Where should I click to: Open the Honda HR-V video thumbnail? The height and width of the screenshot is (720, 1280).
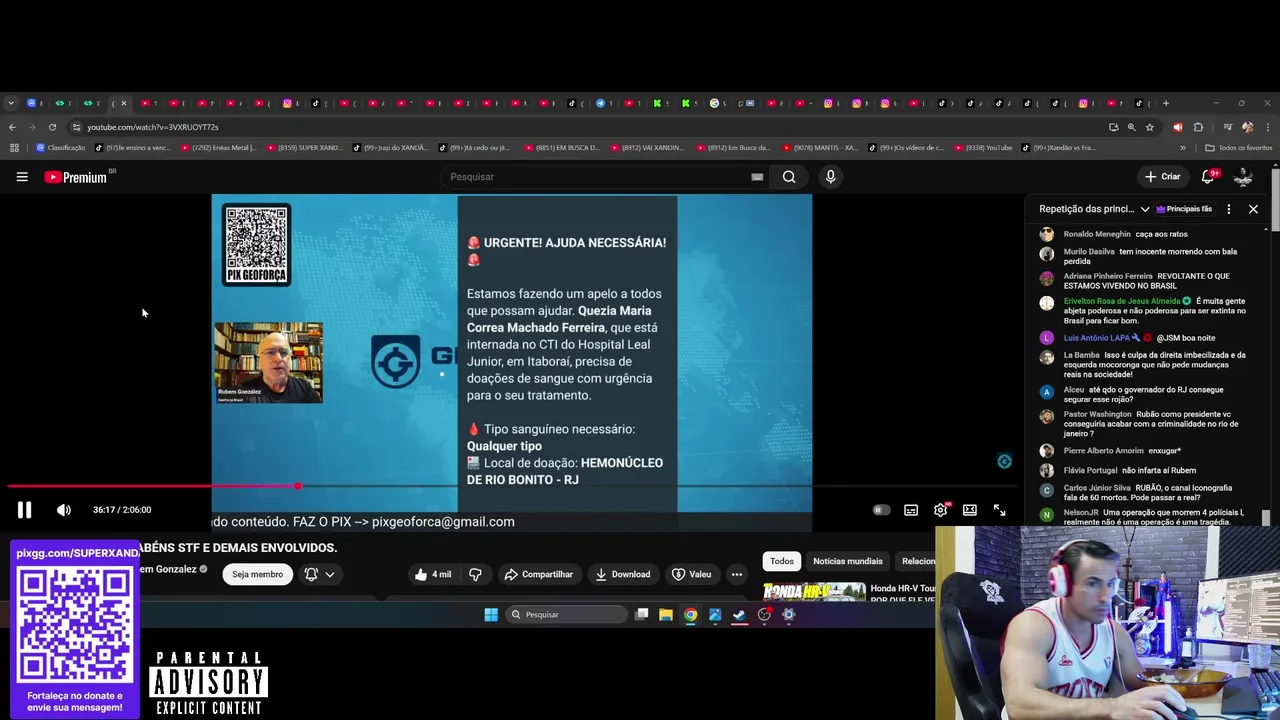(x=814, y=591)
